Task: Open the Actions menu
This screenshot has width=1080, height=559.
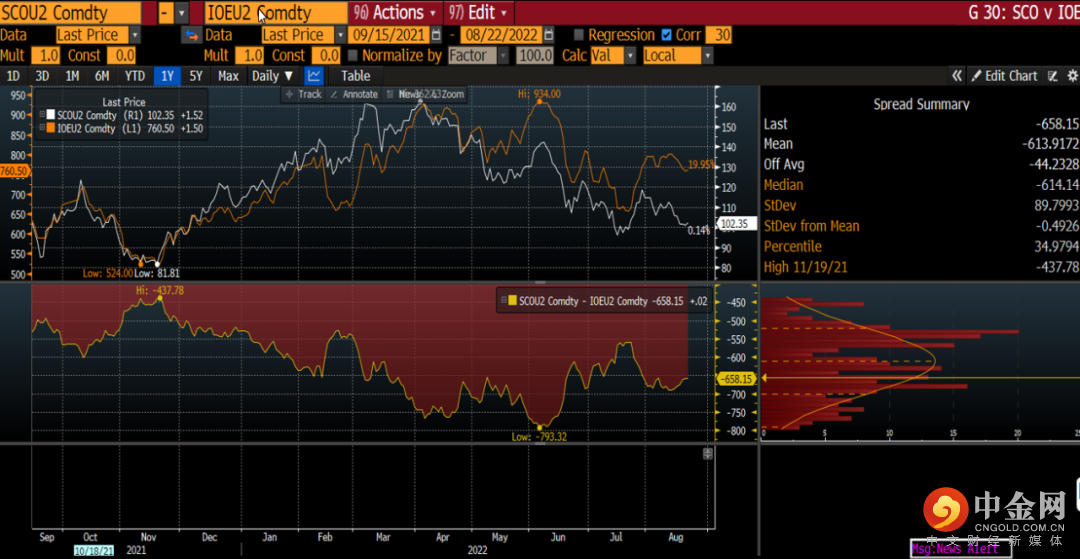Action: (x=397, y=13)
